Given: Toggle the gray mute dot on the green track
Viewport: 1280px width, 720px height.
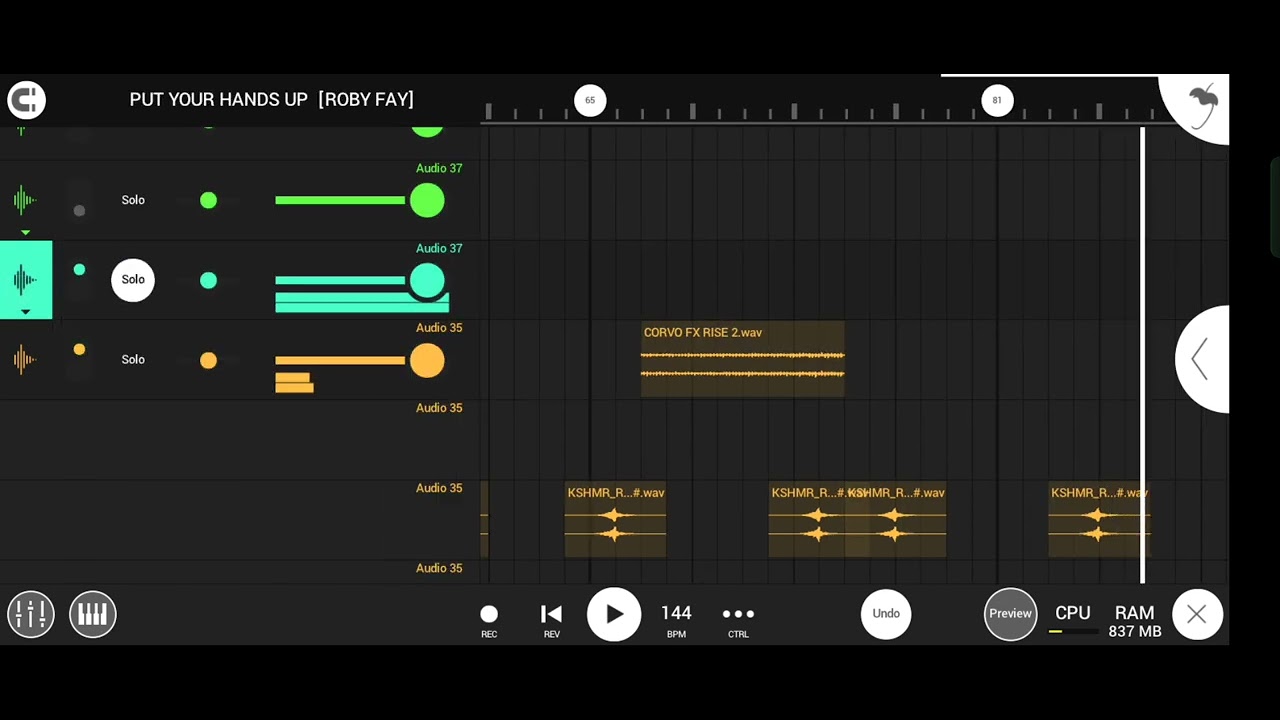Looking at the screenshot, I should [79, 210].
